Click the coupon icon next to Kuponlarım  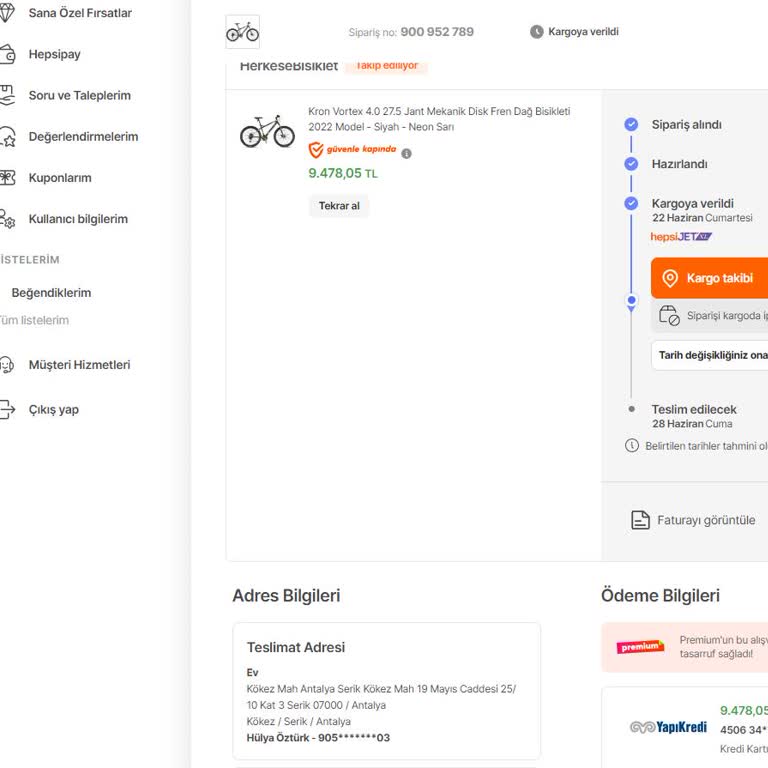pos(7,177)
